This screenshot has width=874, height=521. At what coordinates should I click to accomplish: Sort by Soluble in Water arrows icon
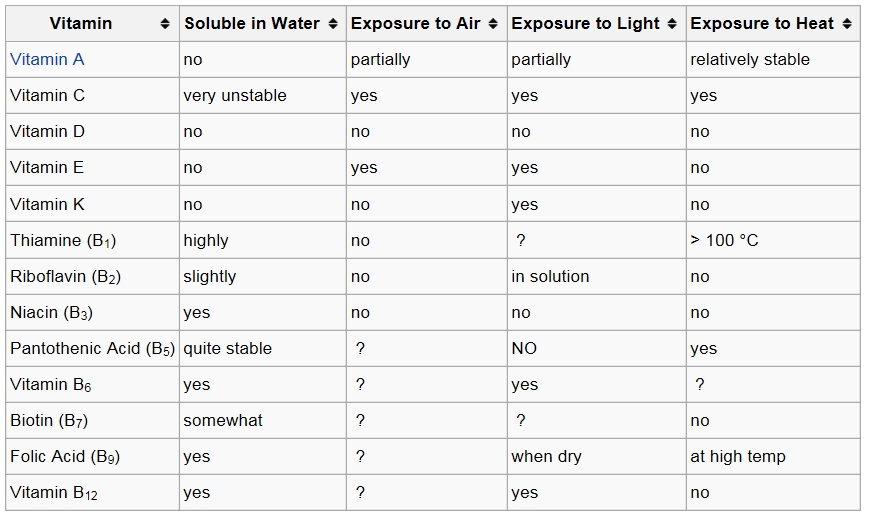click(333, 23)
